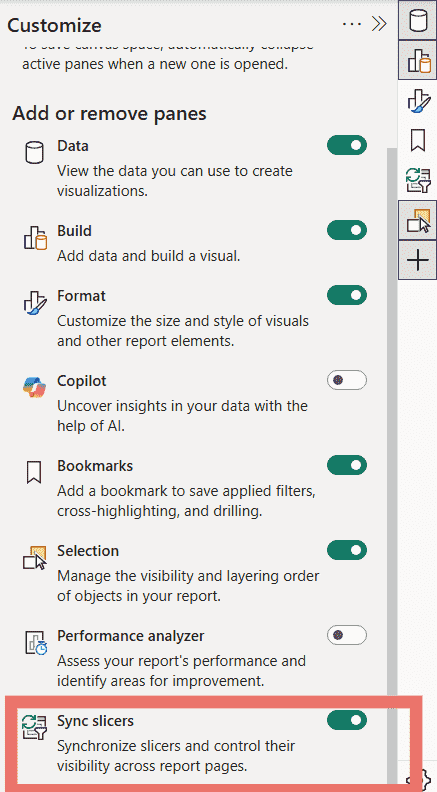The height and width of the screenshot is (792, 437).
Task: Enable the Copilot pane toggle
Action: [x=347, y=380]
